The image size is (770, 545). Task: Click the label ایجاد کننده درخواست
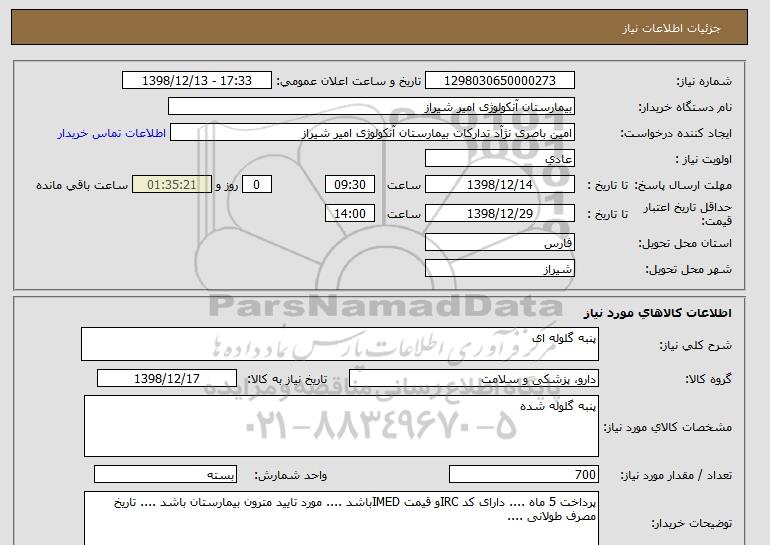click(676, 133)
